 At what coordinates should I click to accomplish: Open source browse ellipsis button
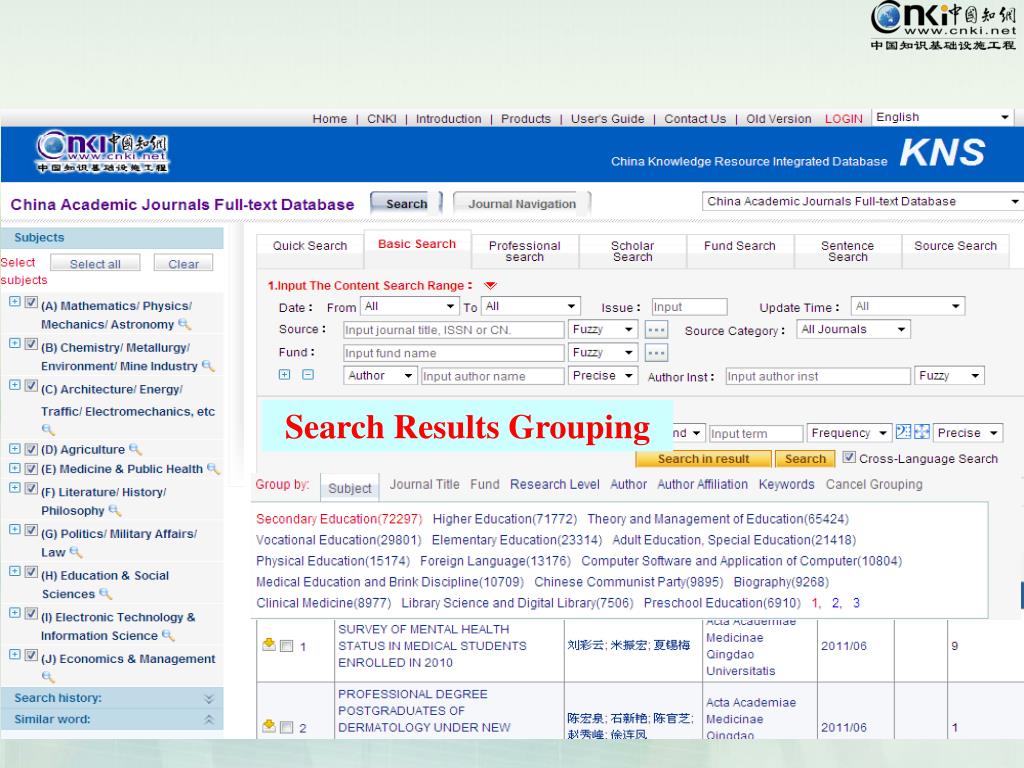coord(656,330)
